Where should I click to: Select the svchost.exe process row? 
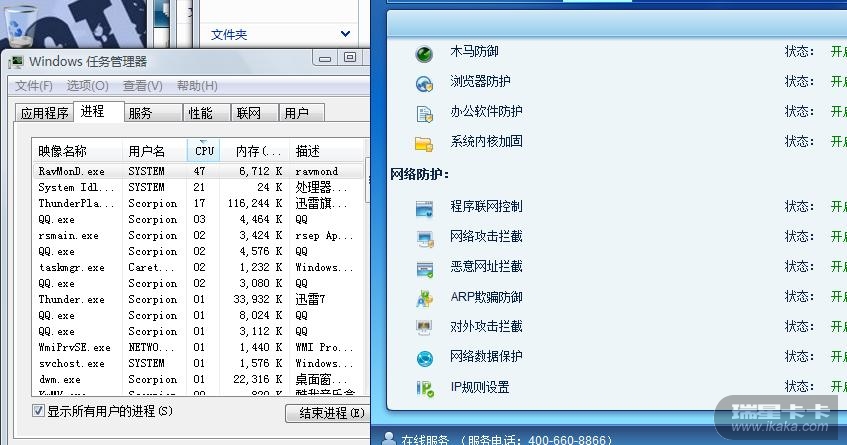point(199,363)
